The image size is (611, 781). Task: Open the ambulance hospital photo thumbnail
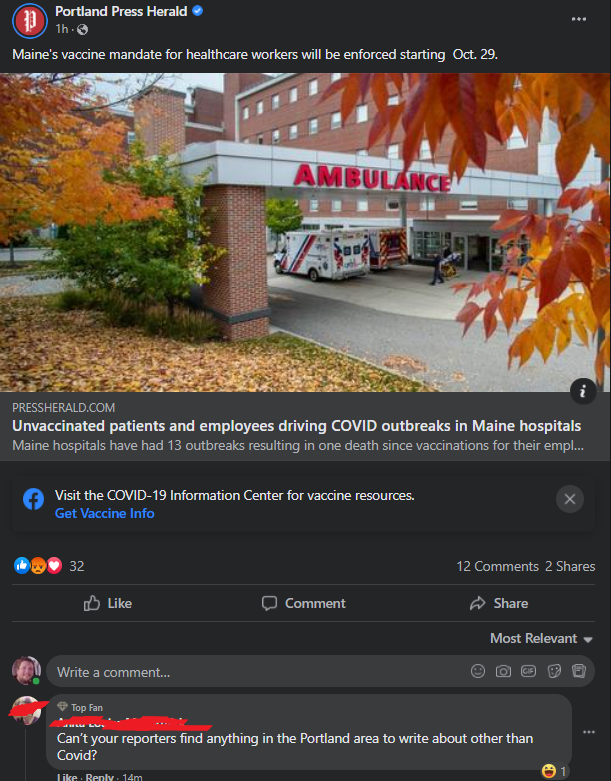[x=305, y=233]
